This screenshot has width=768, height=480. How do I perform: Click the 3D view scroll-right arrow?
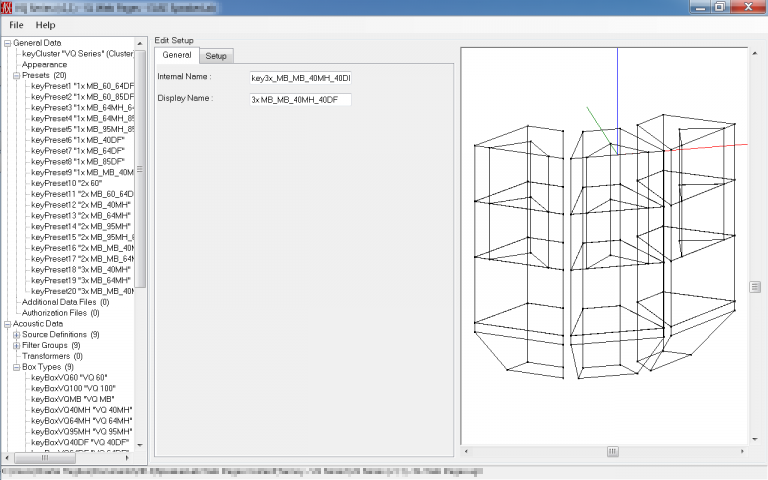tap(742, 451)
